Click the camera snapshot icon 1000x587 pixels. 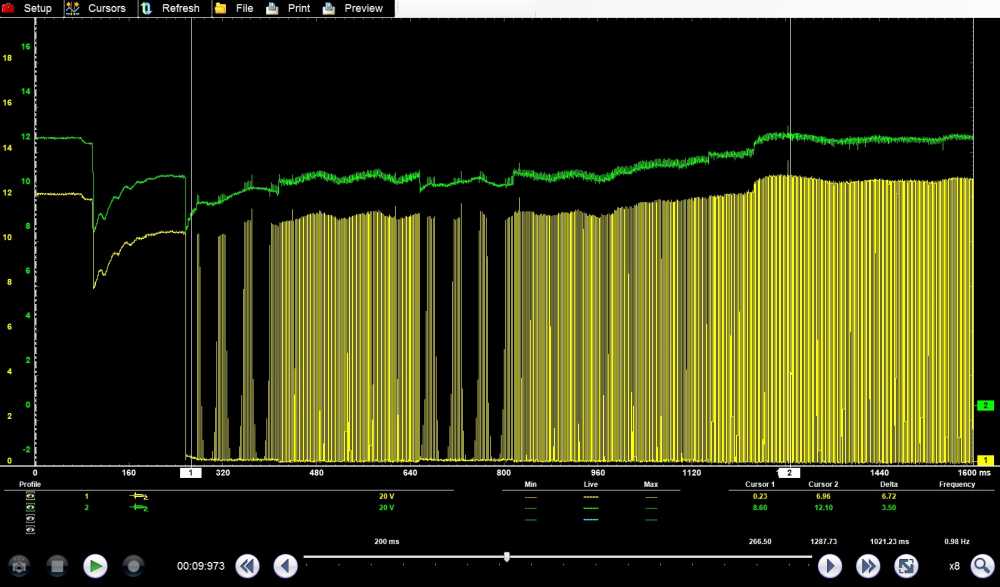click(x=18, y=566)
